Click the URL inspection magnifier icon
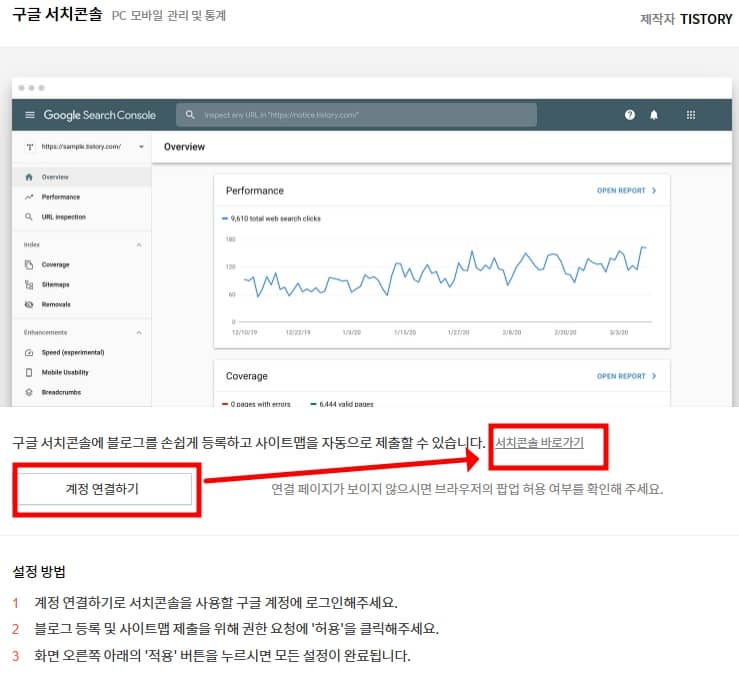 tap(29, 217)
